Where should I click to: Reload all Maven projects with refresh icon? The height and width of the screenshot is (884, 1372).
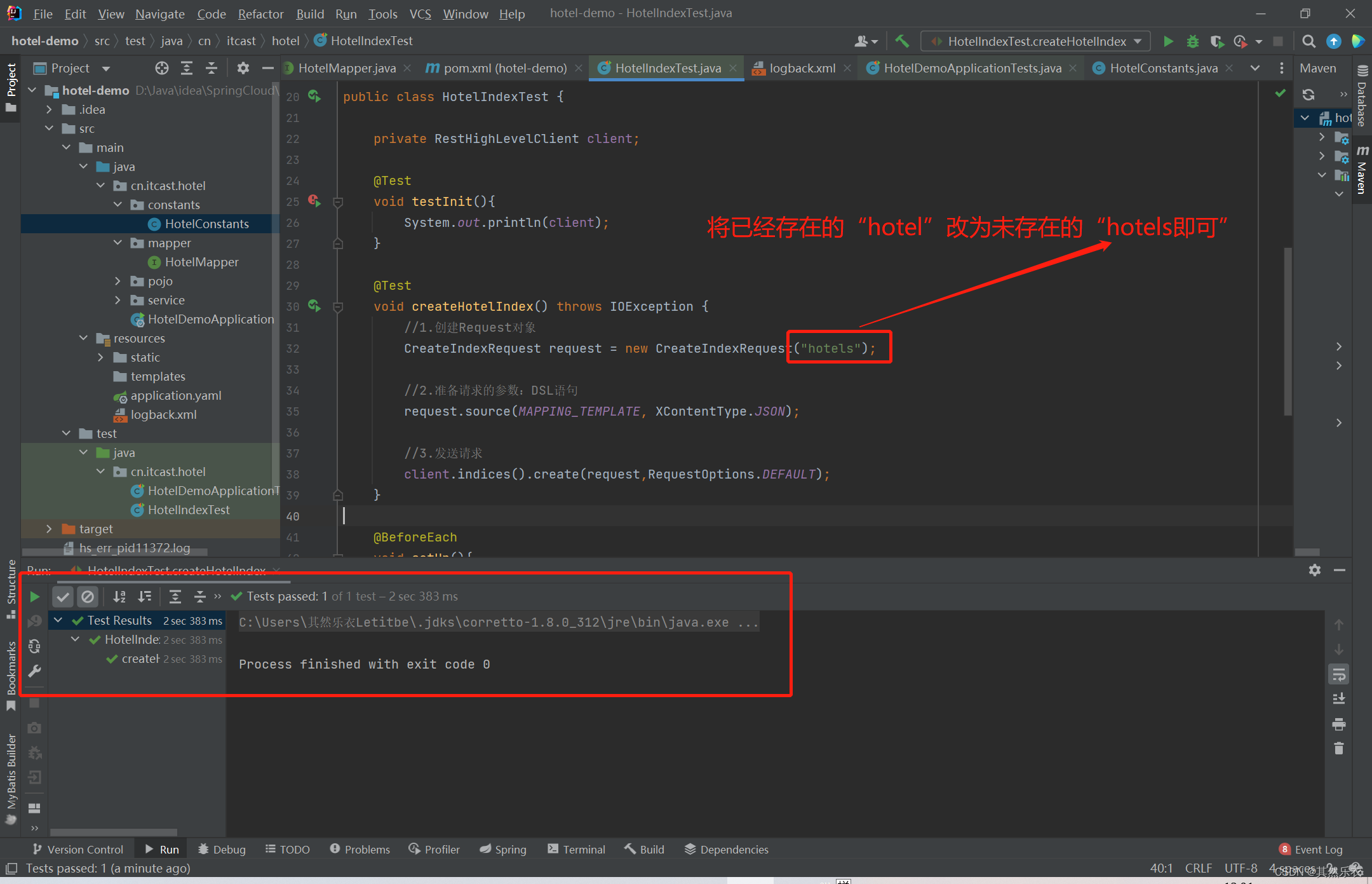coord(1308,94)
